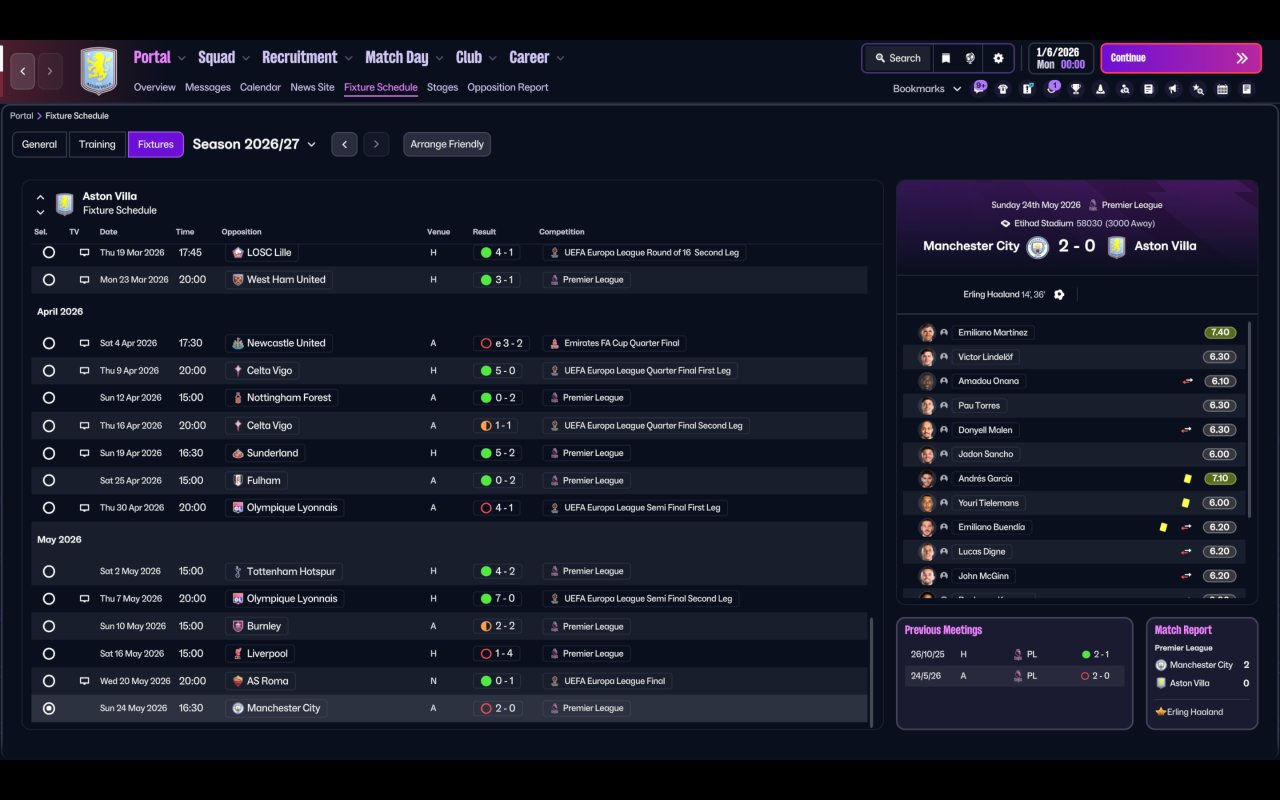Select the Liverpool fixture radio button

[49, 654]
